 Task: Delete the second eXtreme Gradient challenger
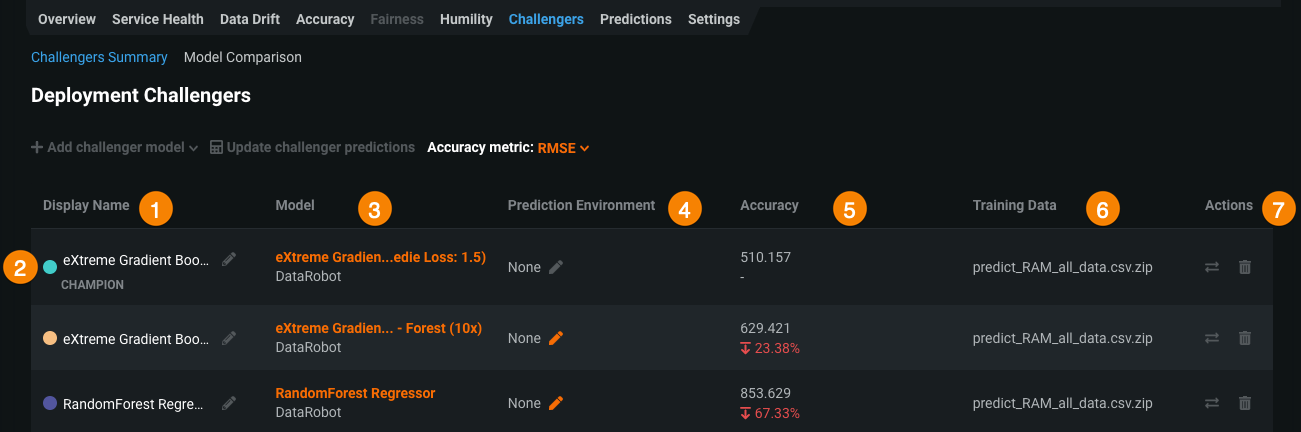[x=1245, y=338]
